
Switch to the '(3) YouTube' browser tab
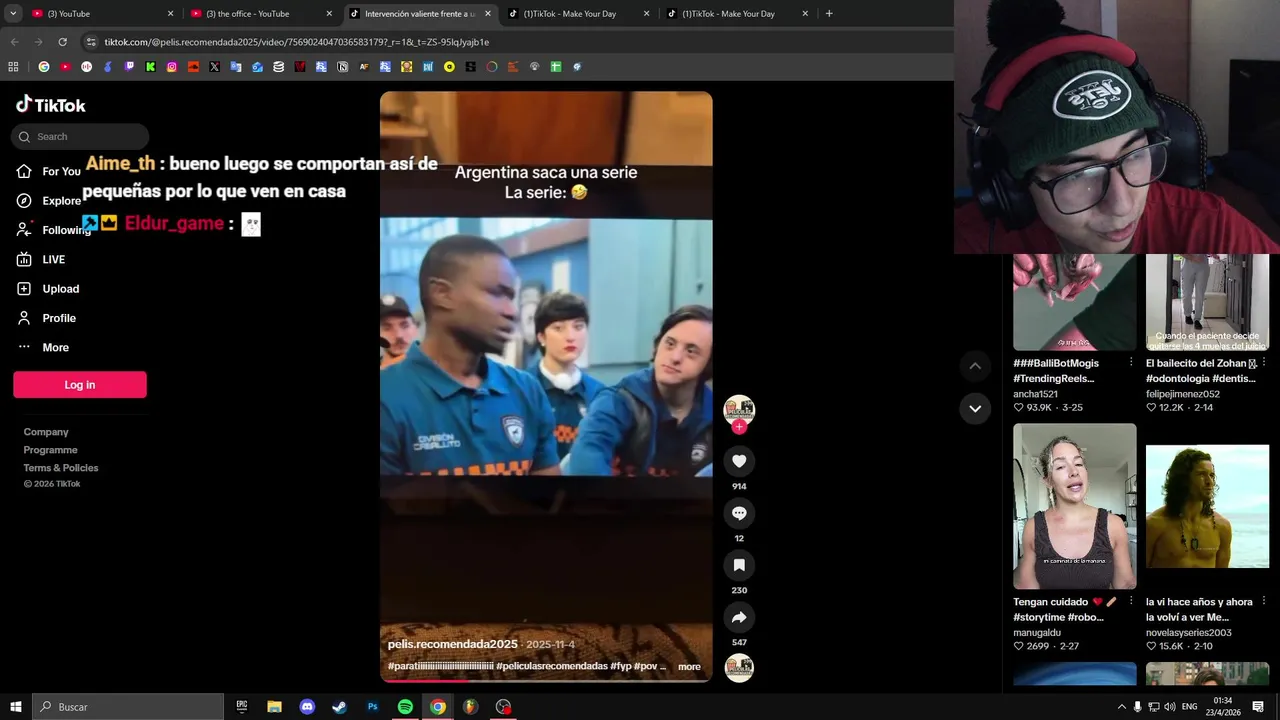point(102,14)
